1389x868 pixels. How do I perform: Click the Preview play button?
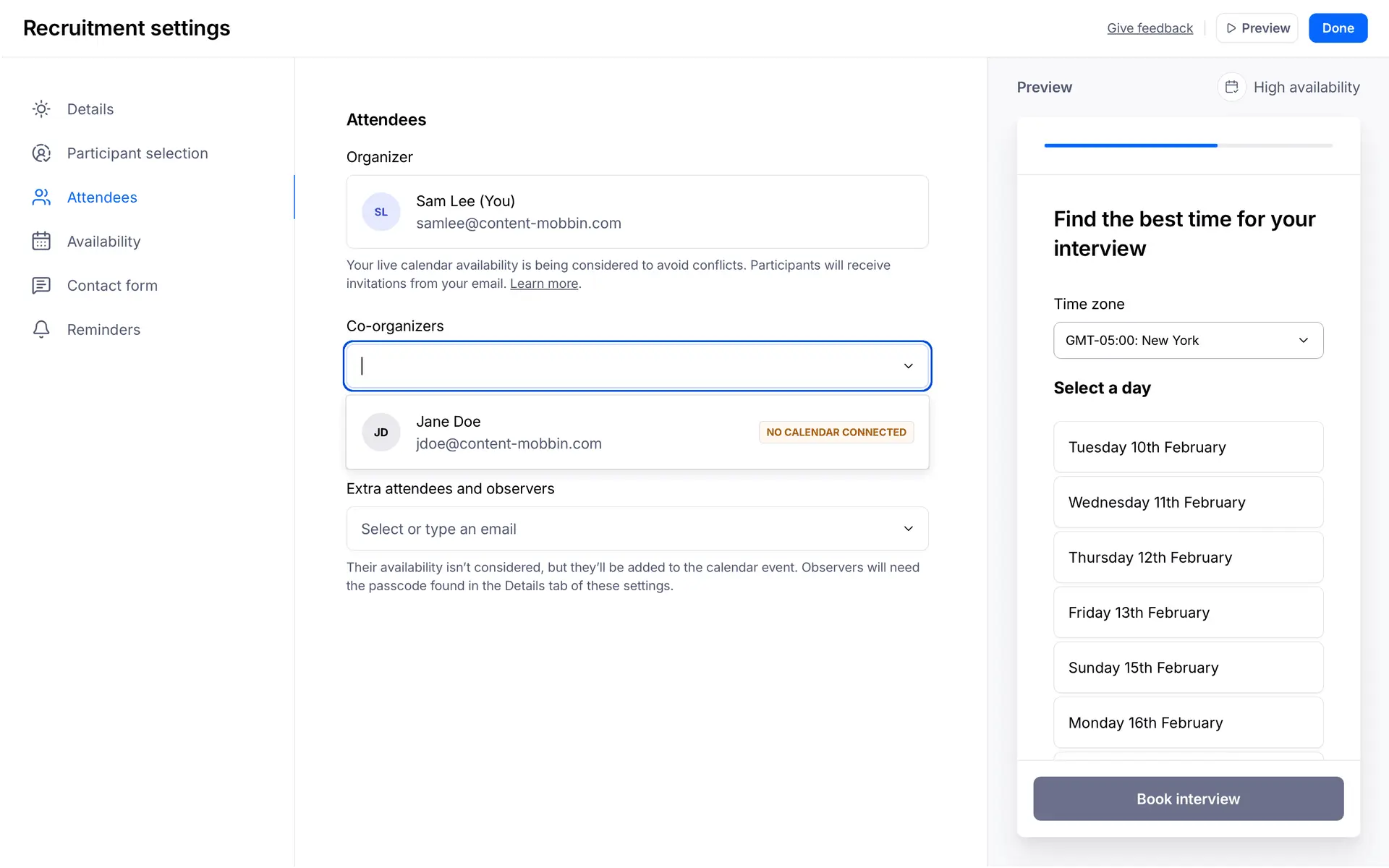coord(1257,28)
